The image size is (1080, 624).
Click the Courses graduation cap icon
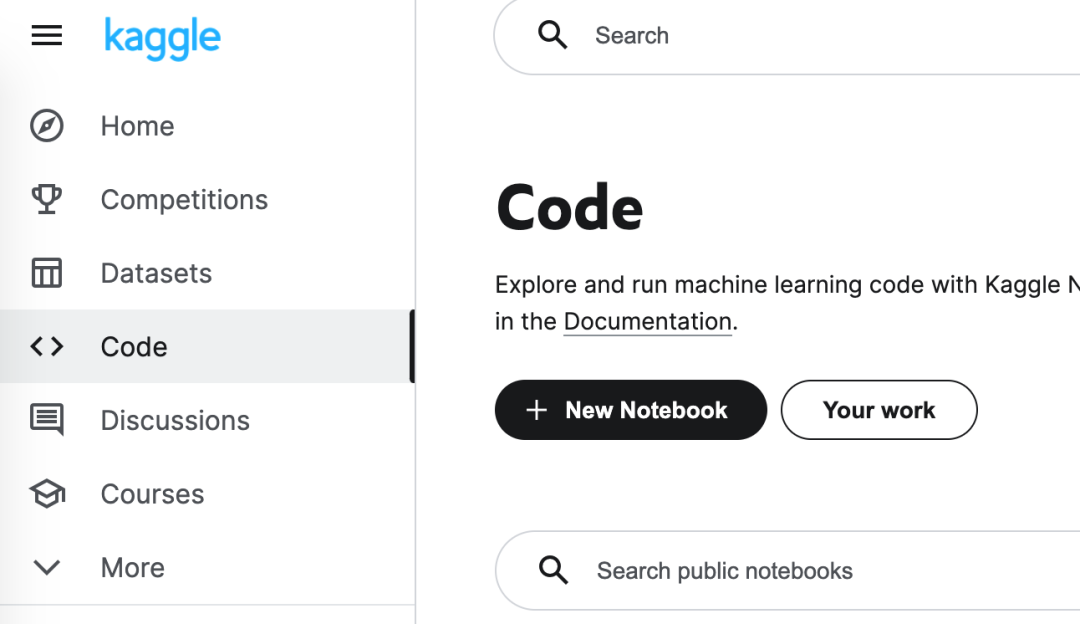point(47,494)
